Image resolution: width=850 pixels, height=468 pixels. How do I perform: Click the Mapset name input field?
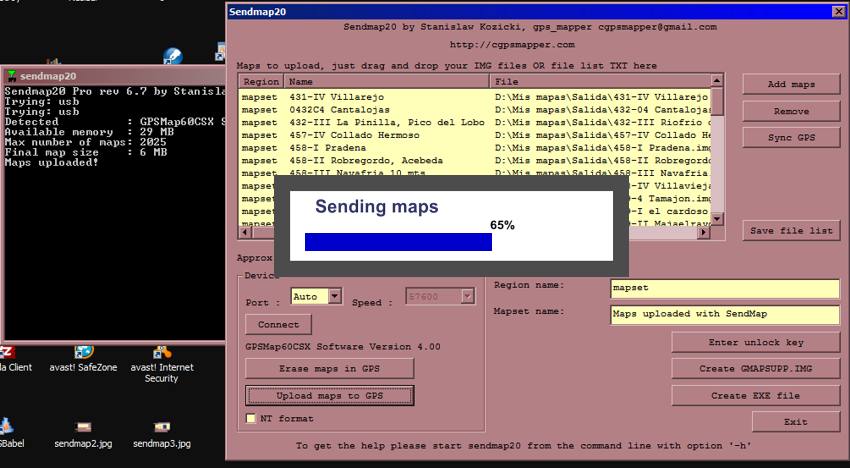pyautogui.click(x=725, y=314)
